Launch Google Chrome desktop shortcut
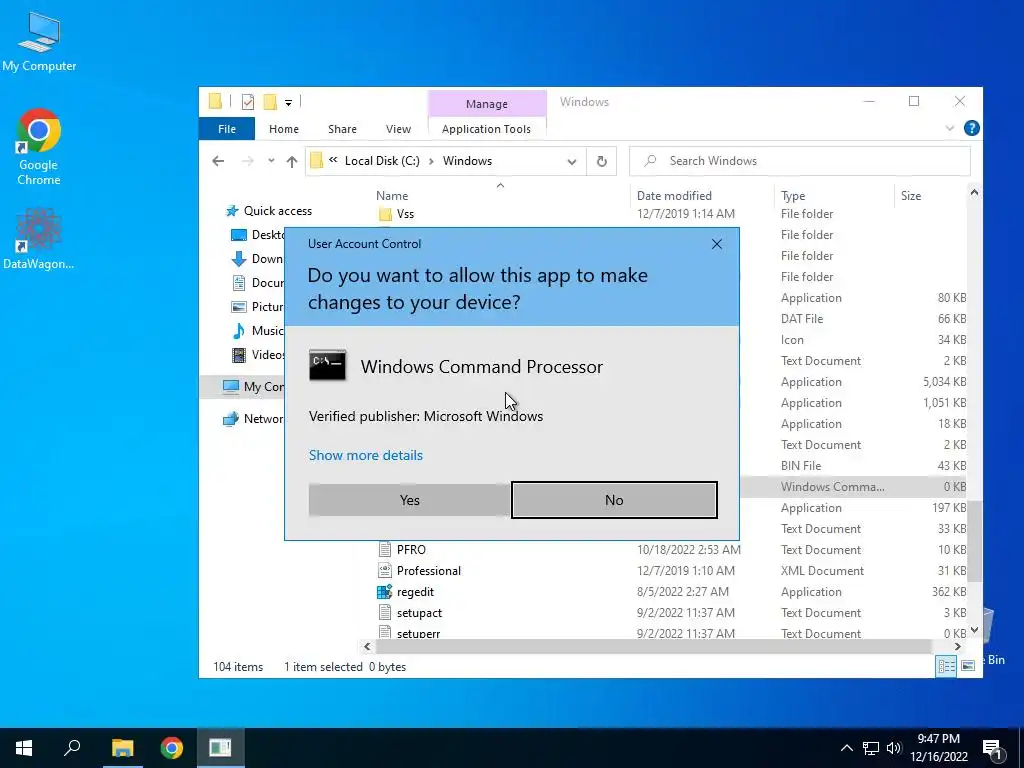 (39, 147)
